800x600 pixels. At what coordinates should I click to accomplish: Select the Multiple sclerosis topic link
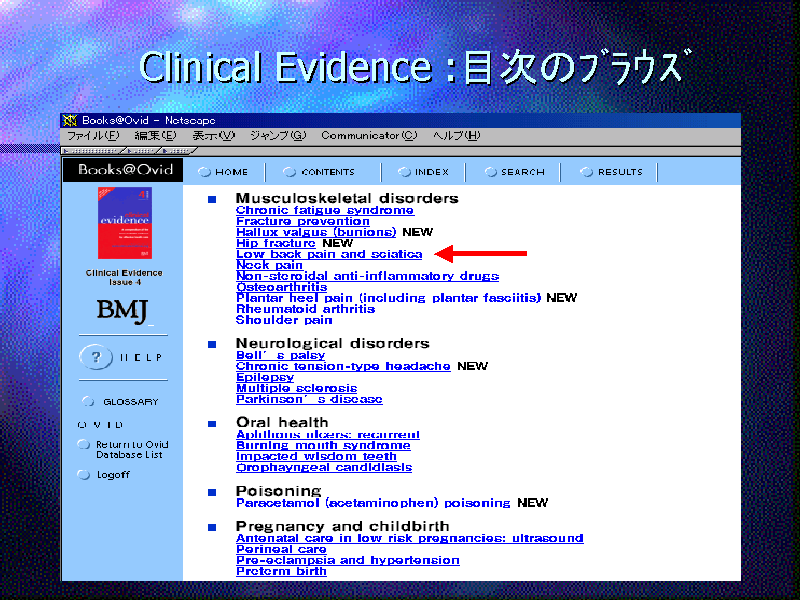pos(296,388)
